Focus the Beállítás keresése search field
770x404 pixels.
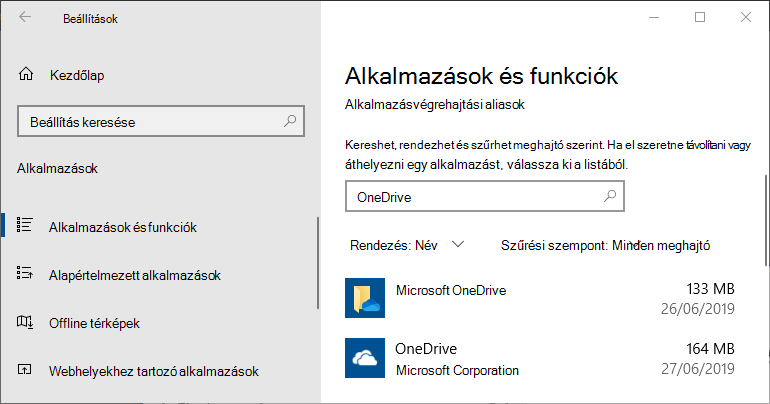[161, 121]
